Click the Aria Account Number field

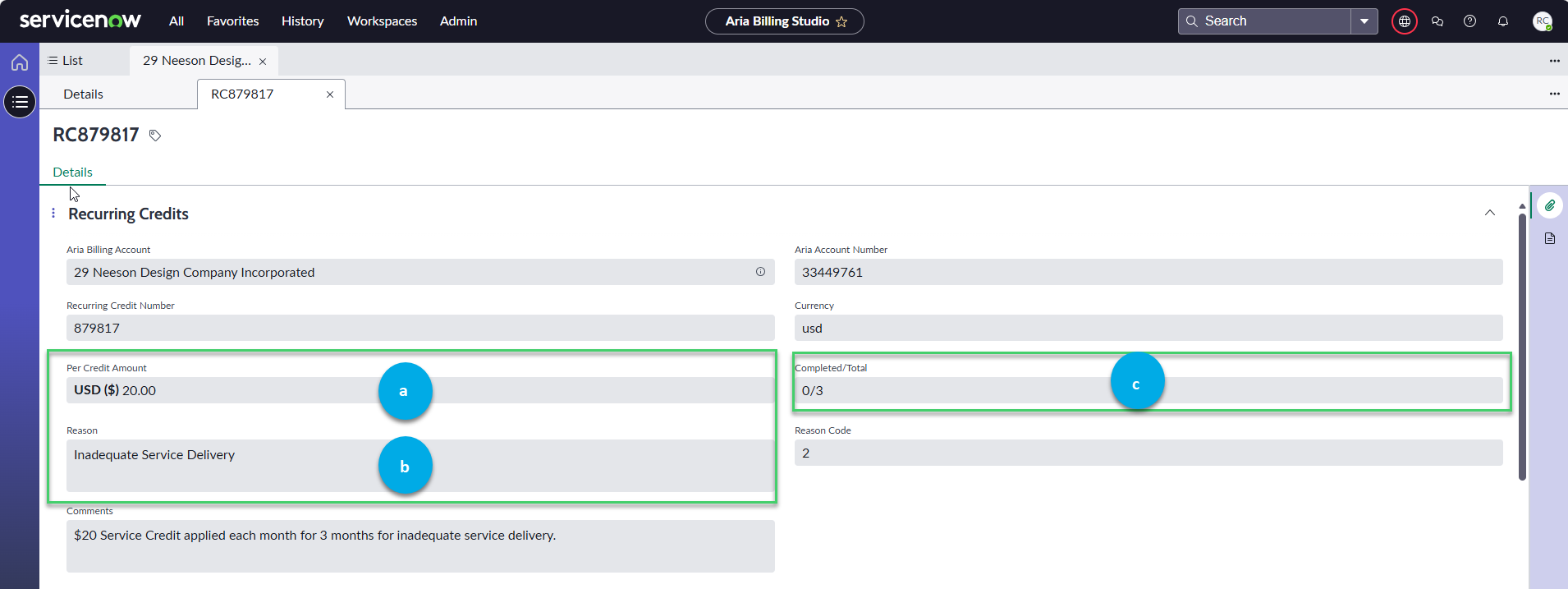(1148, 272)
